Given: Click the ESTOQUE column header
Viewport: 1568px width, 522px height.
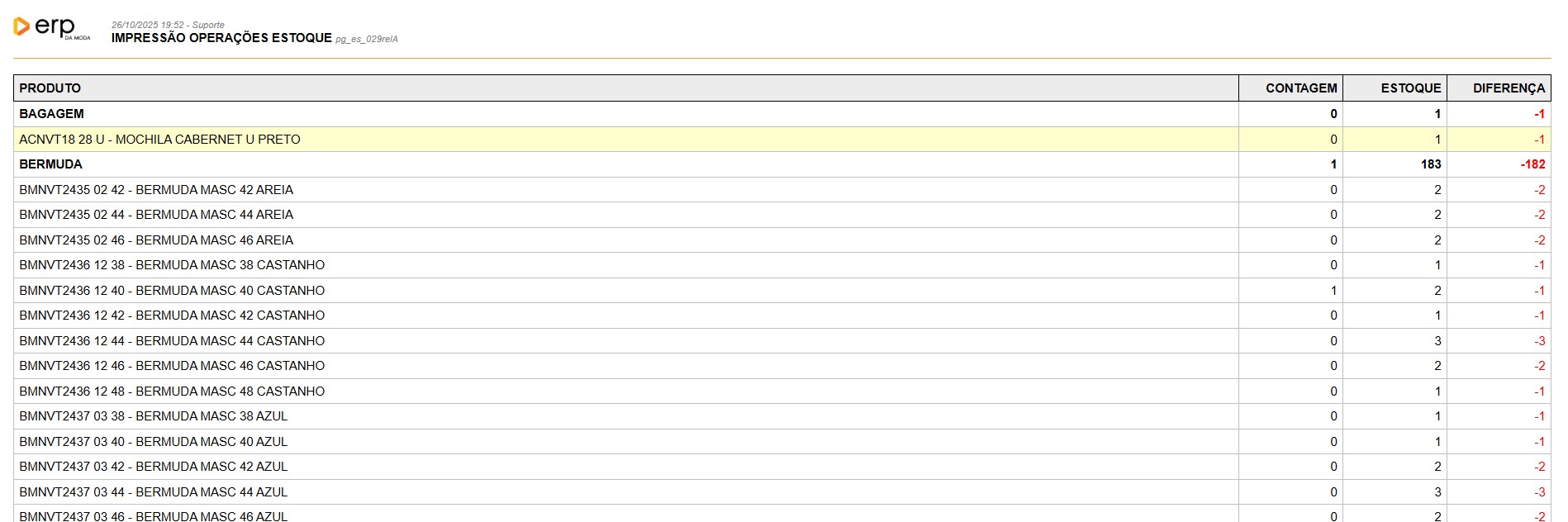Looking at the screenshot, I should (x=1410, y=88).
